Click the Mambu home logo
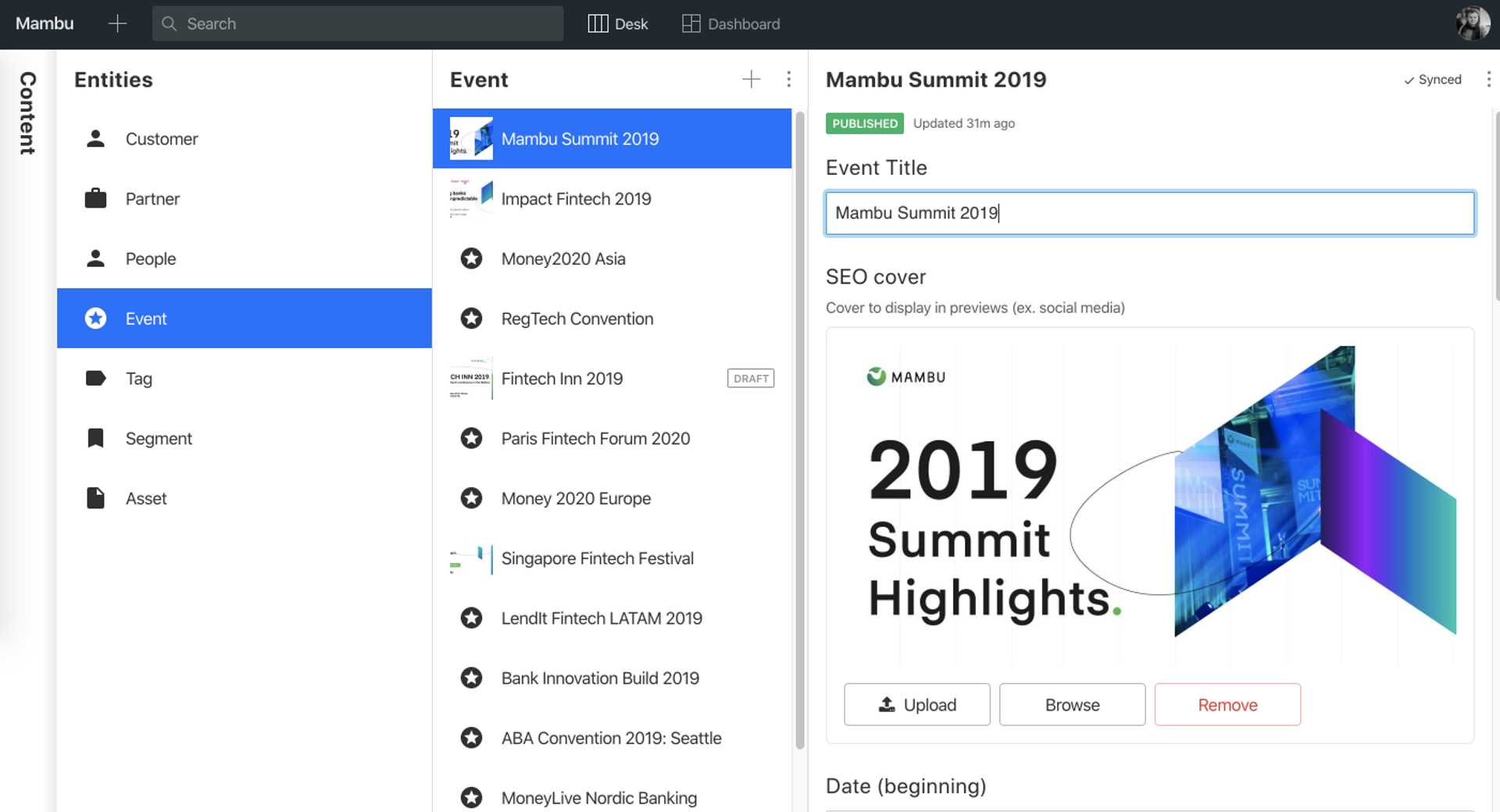This screenshot has width=1500, height=812. pos(45,23)
